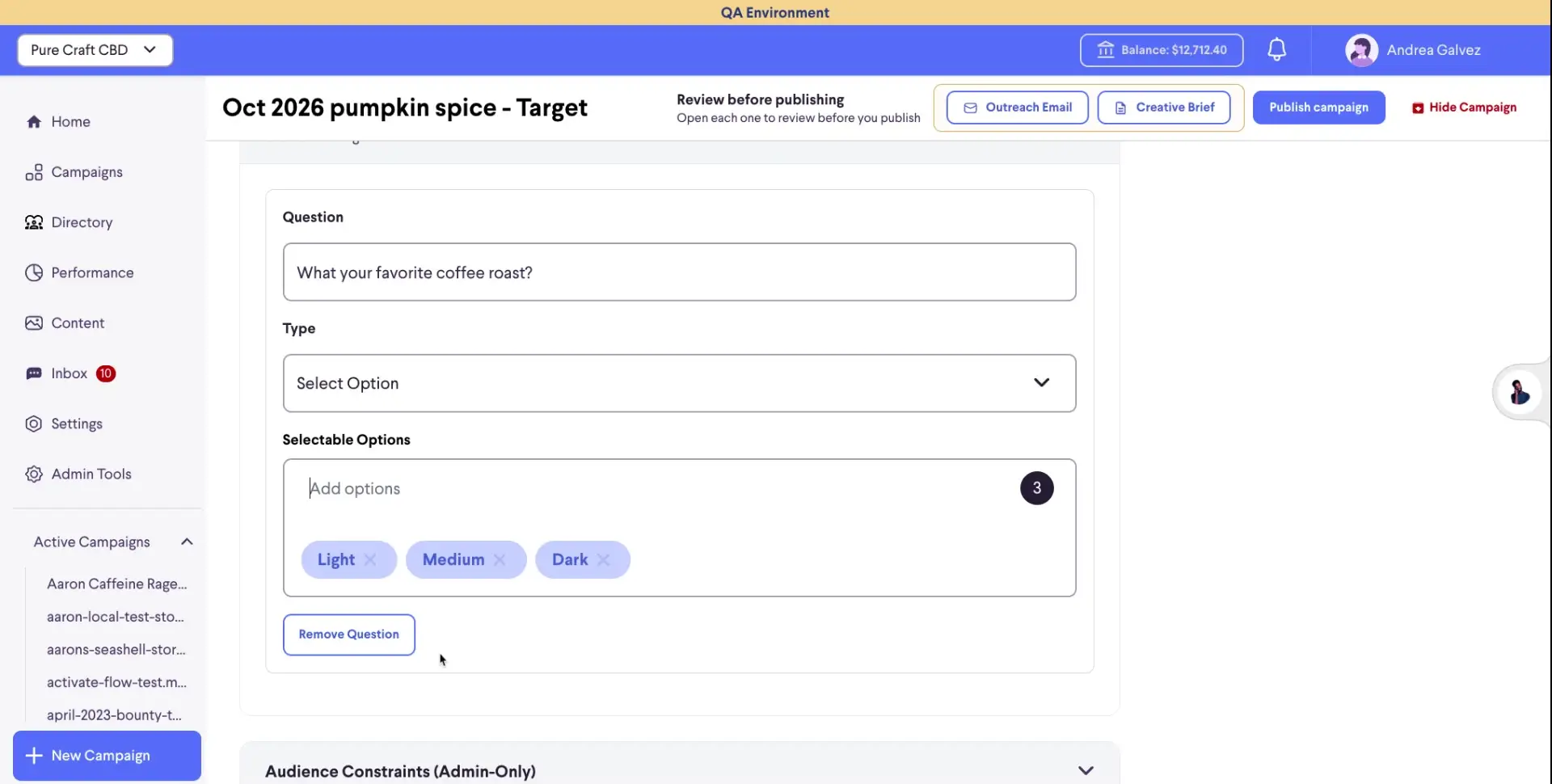The height and width of the screenshot is (784, 1552).
Task: Click the New Campaign button
Action: pyautogui.click(x=107, y=756)
